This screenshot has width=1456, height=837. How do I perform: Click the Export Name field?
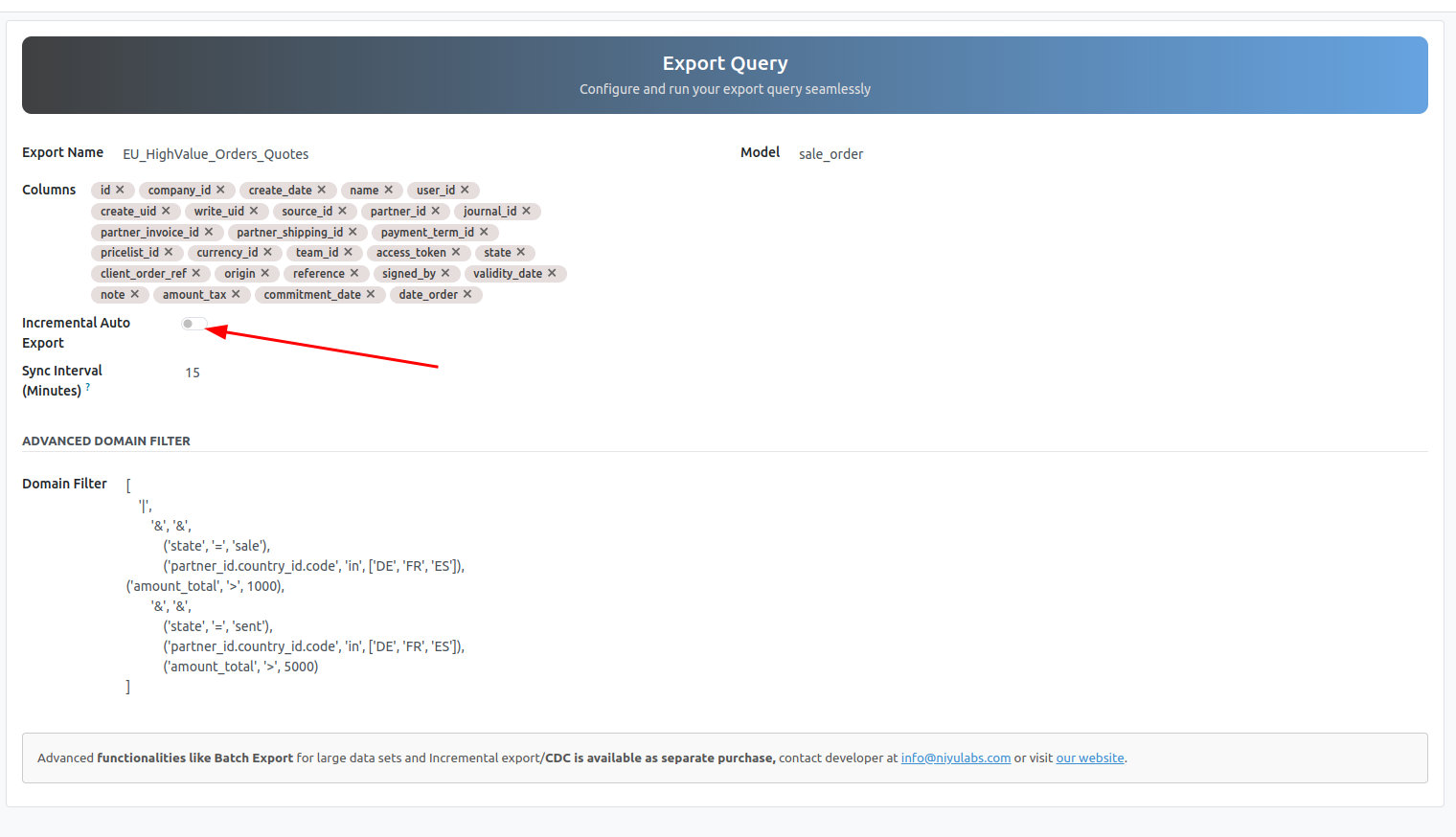216,154
